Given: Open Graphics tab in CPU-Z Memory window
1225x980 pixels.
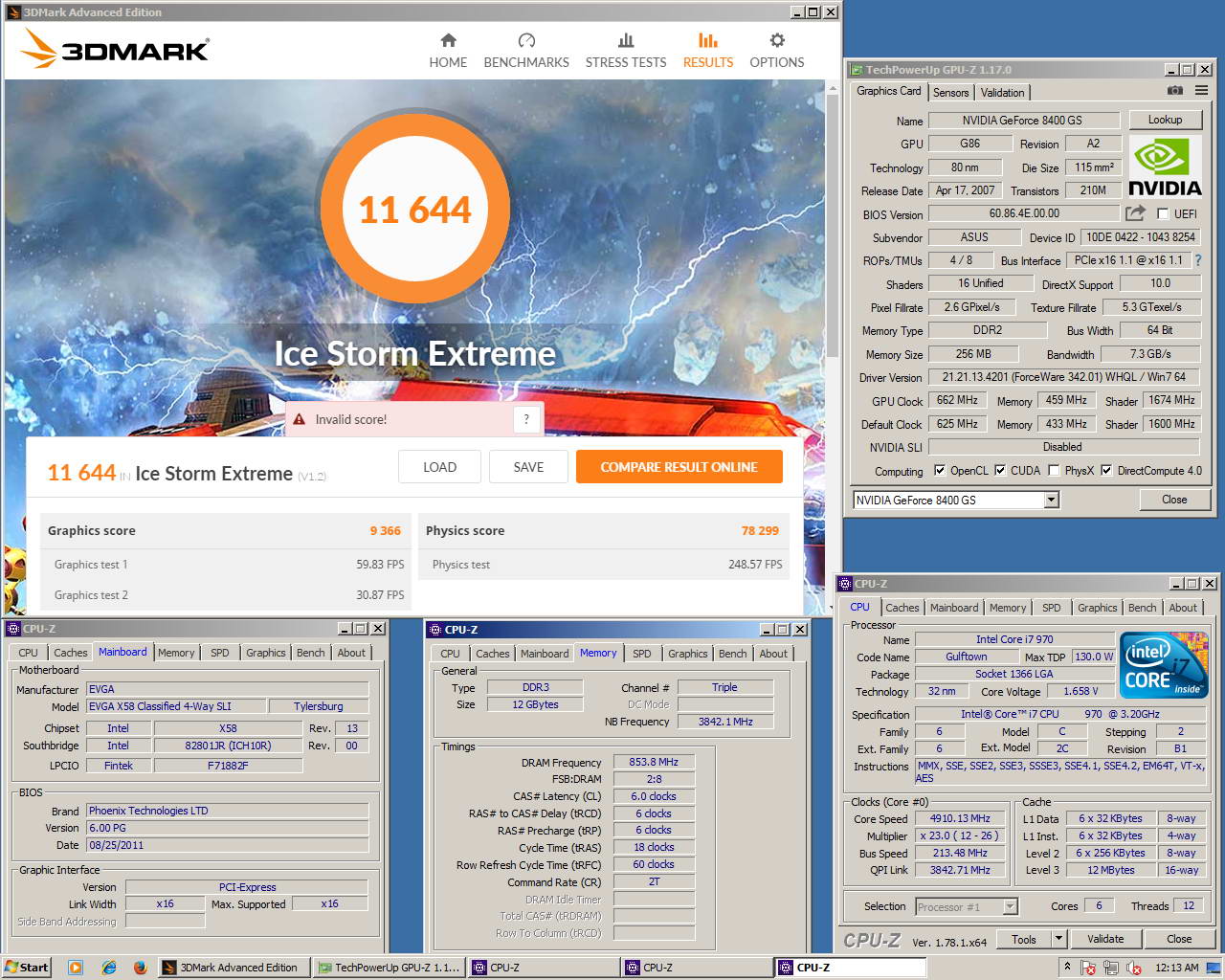Looking at the screenshot, I should 687,654.
